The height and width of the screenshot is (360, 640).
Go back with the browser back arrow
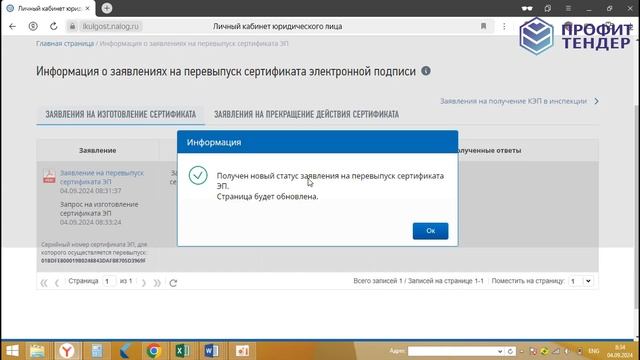12,26
